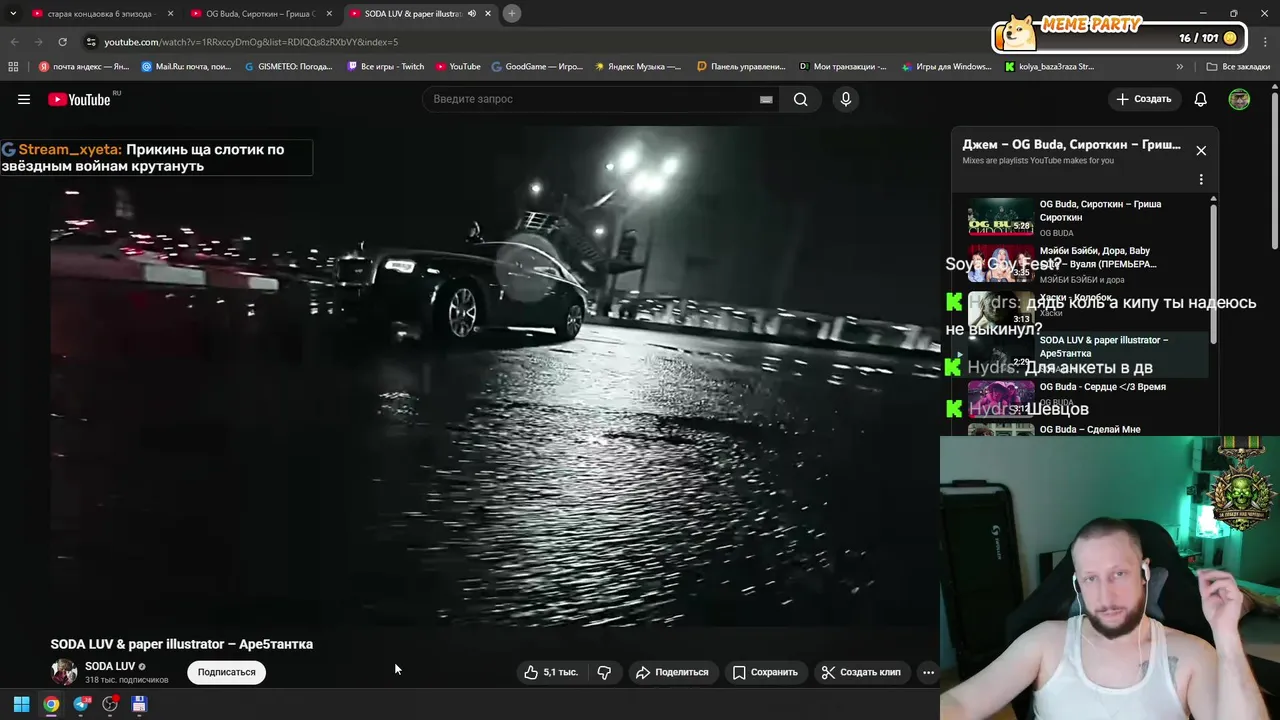Open SODA LUV channel avatar
Viewport: 1280px width, 720px height.
(x=64, y=672)
